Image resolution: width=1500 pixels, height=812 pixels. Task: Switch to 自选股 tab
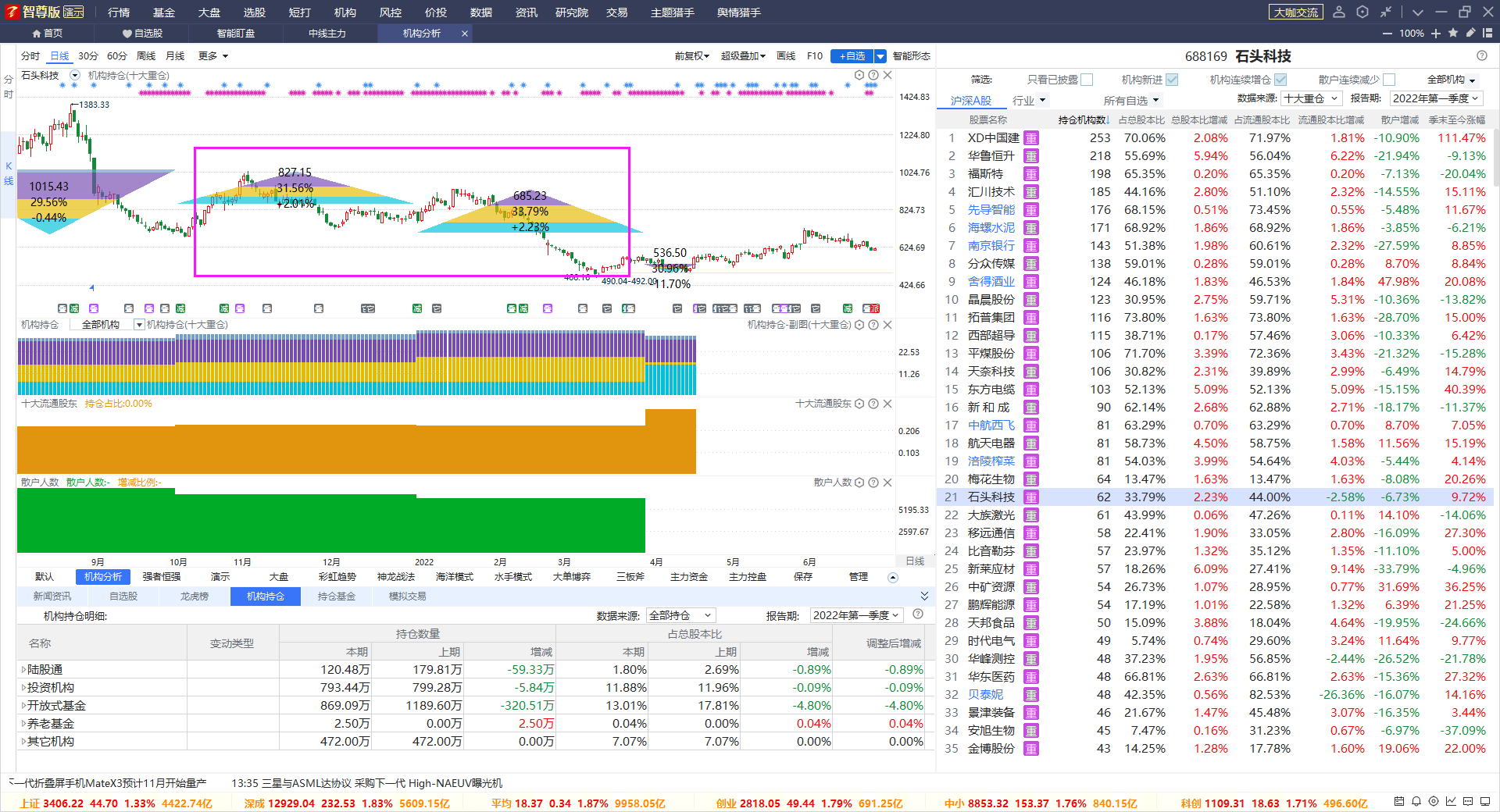(142, 34)
